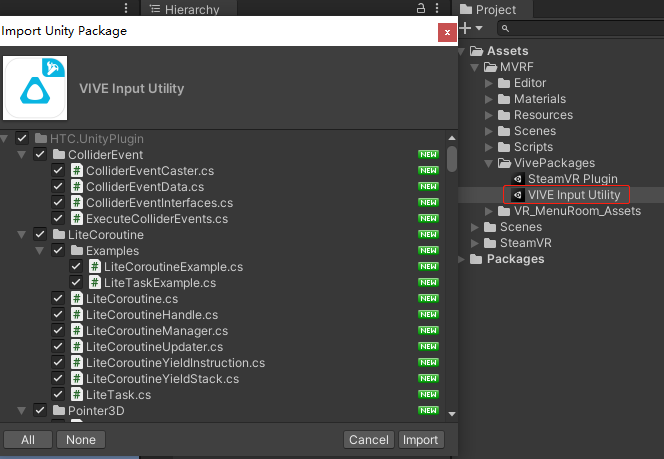Click the ColliderEventData.cs script icon
Viewport: 664px width, 459px height.
(76, 187)
